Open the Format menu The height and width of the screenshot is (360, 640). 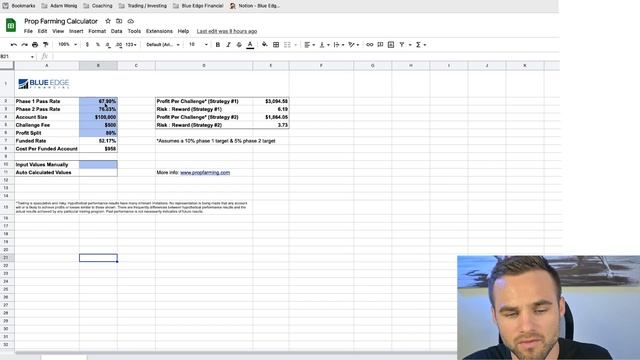(x=97, y=31)
